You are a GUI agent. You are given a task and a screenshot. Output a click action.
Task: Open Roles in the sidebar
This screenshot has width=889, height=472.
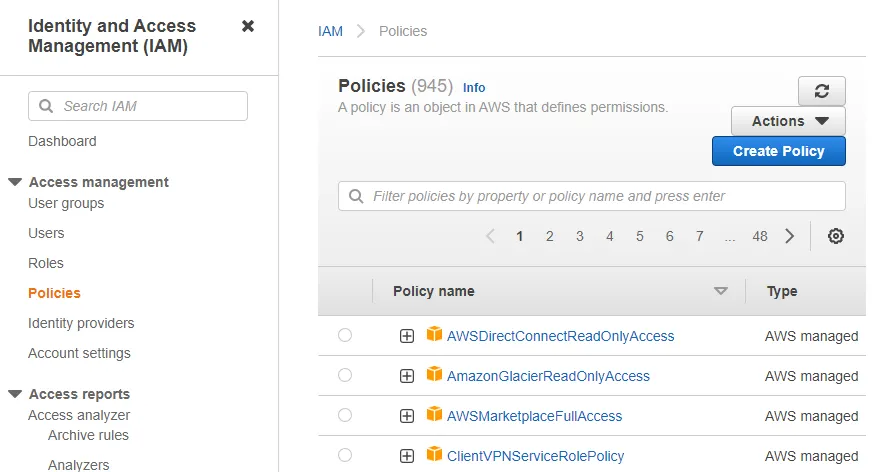tap(46, 263)
